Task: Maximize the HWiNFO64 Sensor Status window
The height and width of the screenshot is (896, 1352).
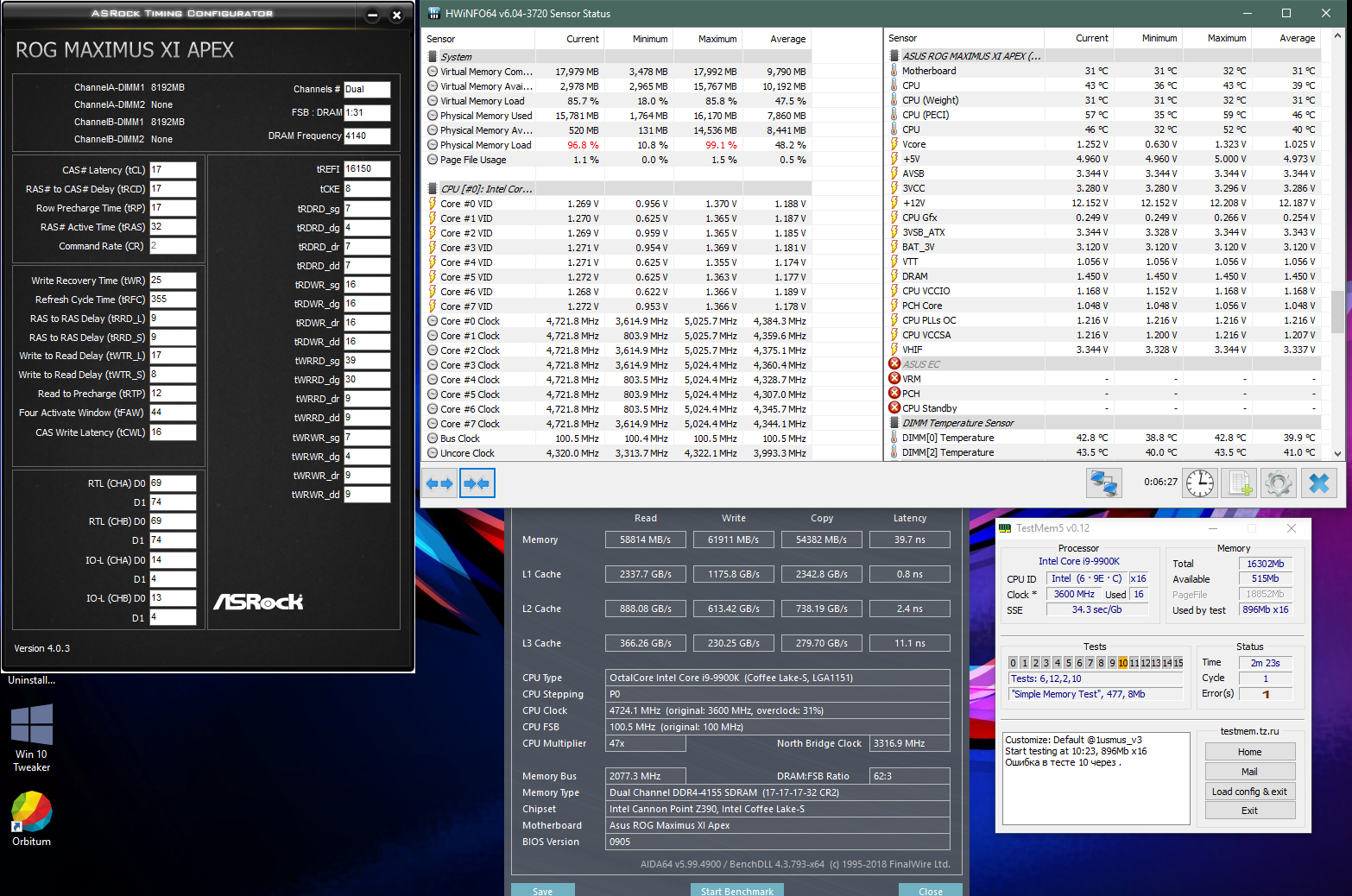Action: (x=1286, y=13)
